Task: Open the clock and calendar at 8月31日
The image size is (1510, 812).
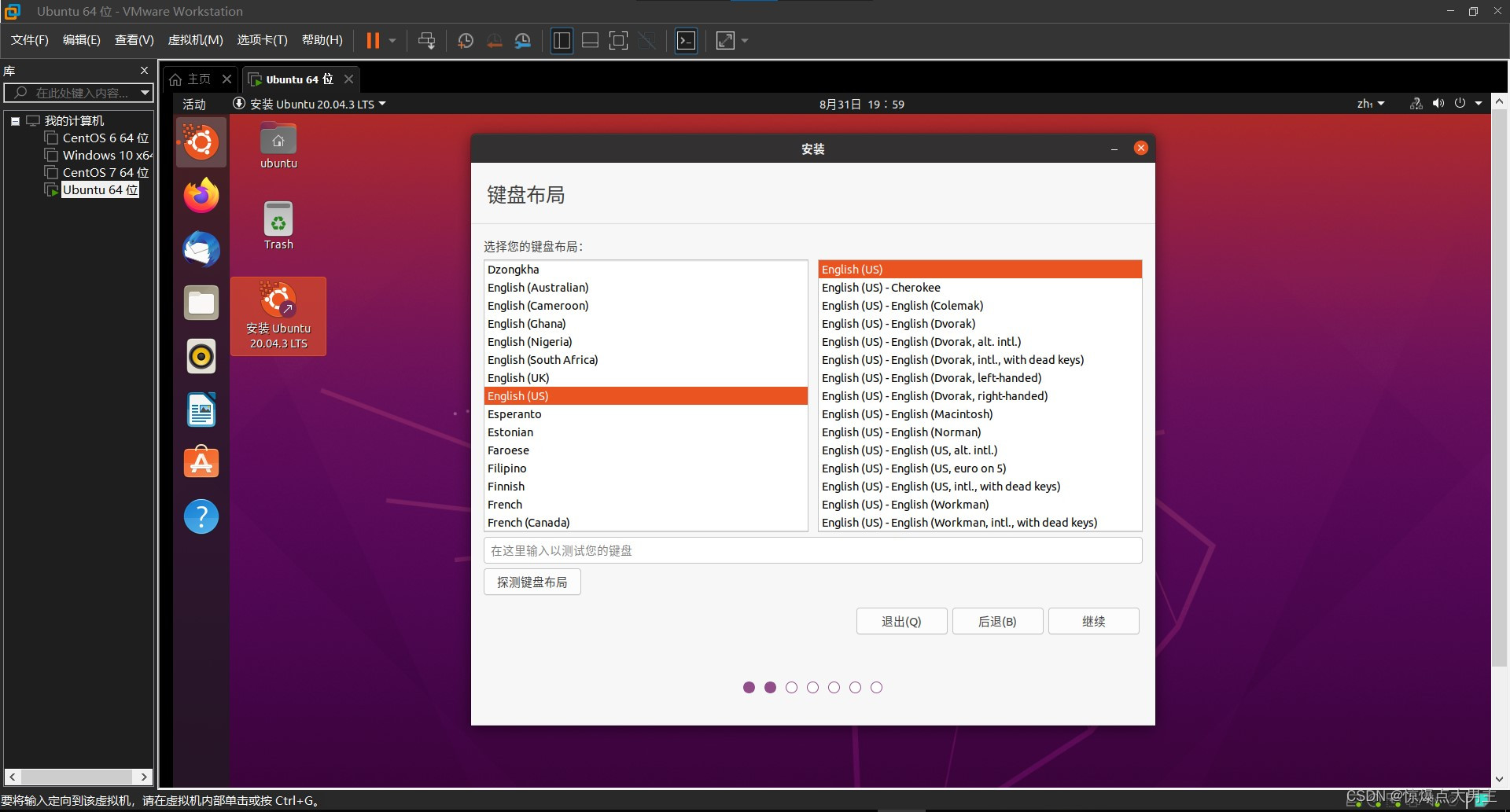Action: click(x=861, y=105)
